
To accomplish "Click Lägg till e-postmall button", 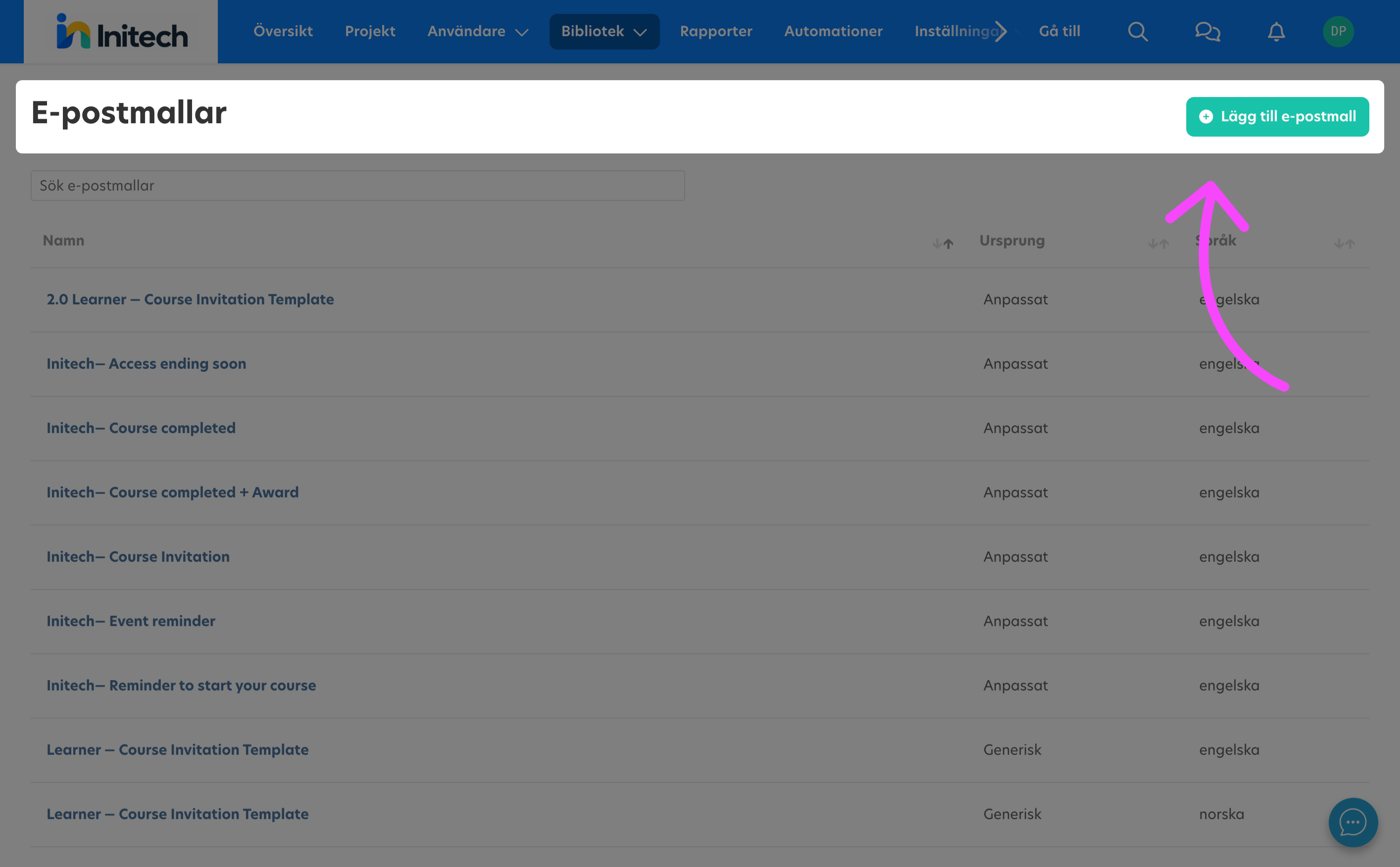I will [x=1277, y=116].
